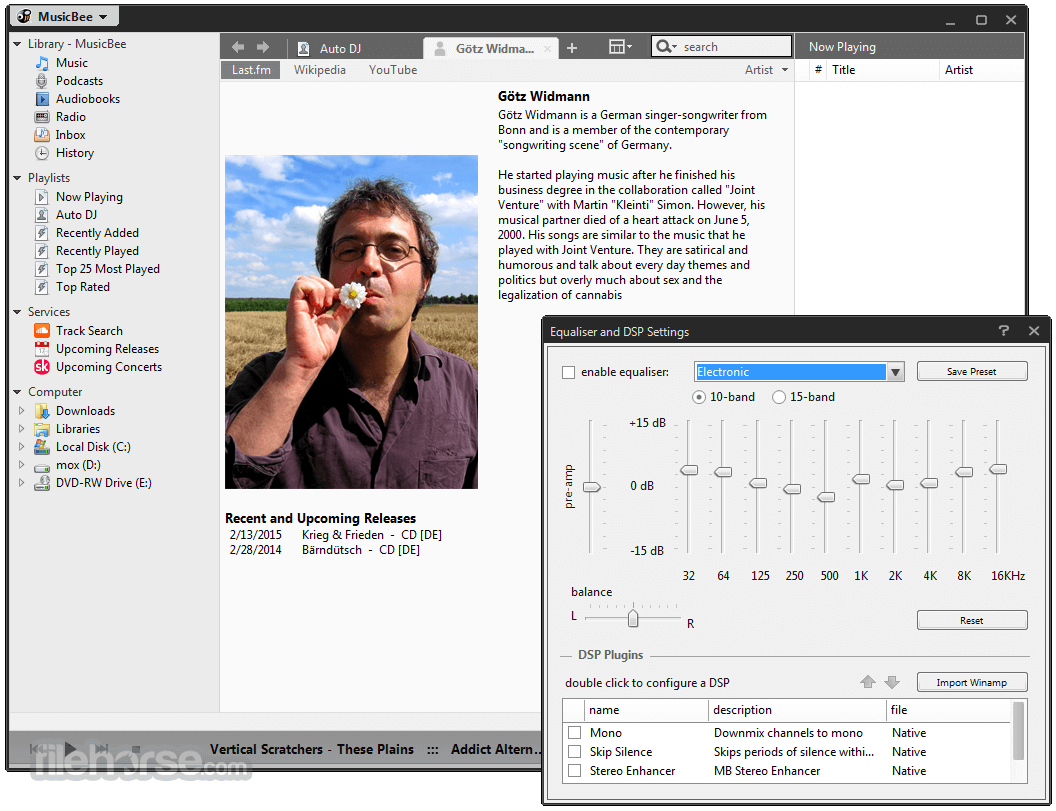The image size is (1056, 811).
Task: Open the Auto DJ playlist icon
Action: 42,215
